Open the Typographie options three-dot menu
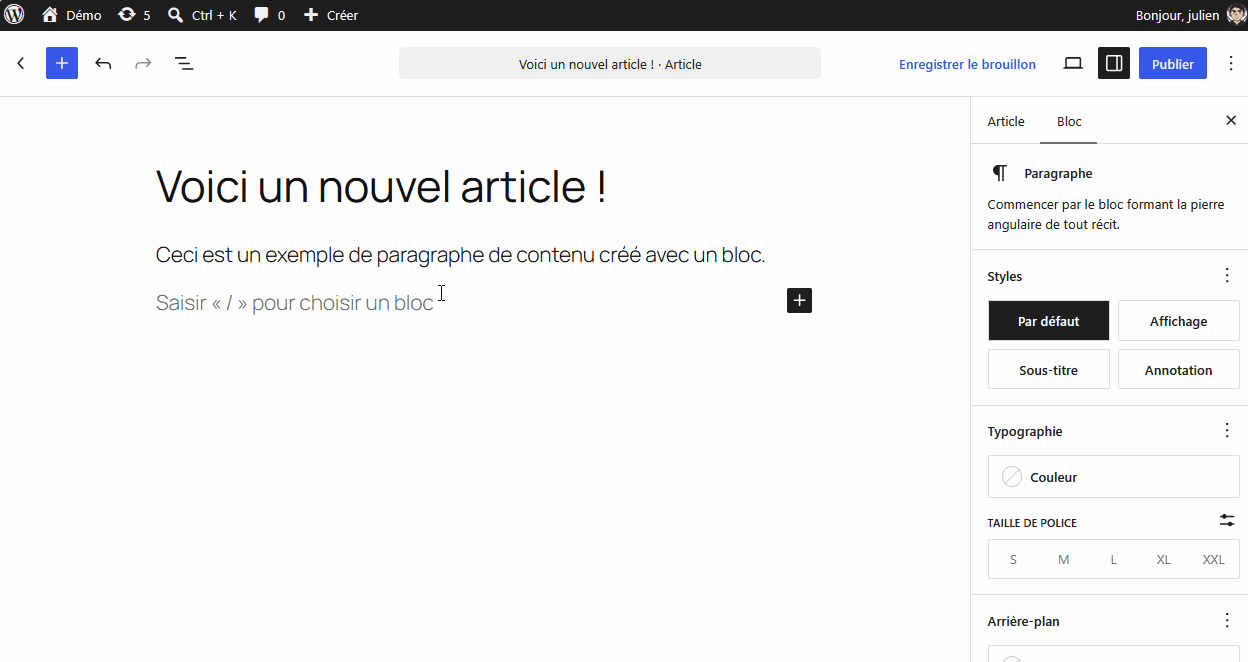The image size is (1248, 662). click(x=1227, y=431)
